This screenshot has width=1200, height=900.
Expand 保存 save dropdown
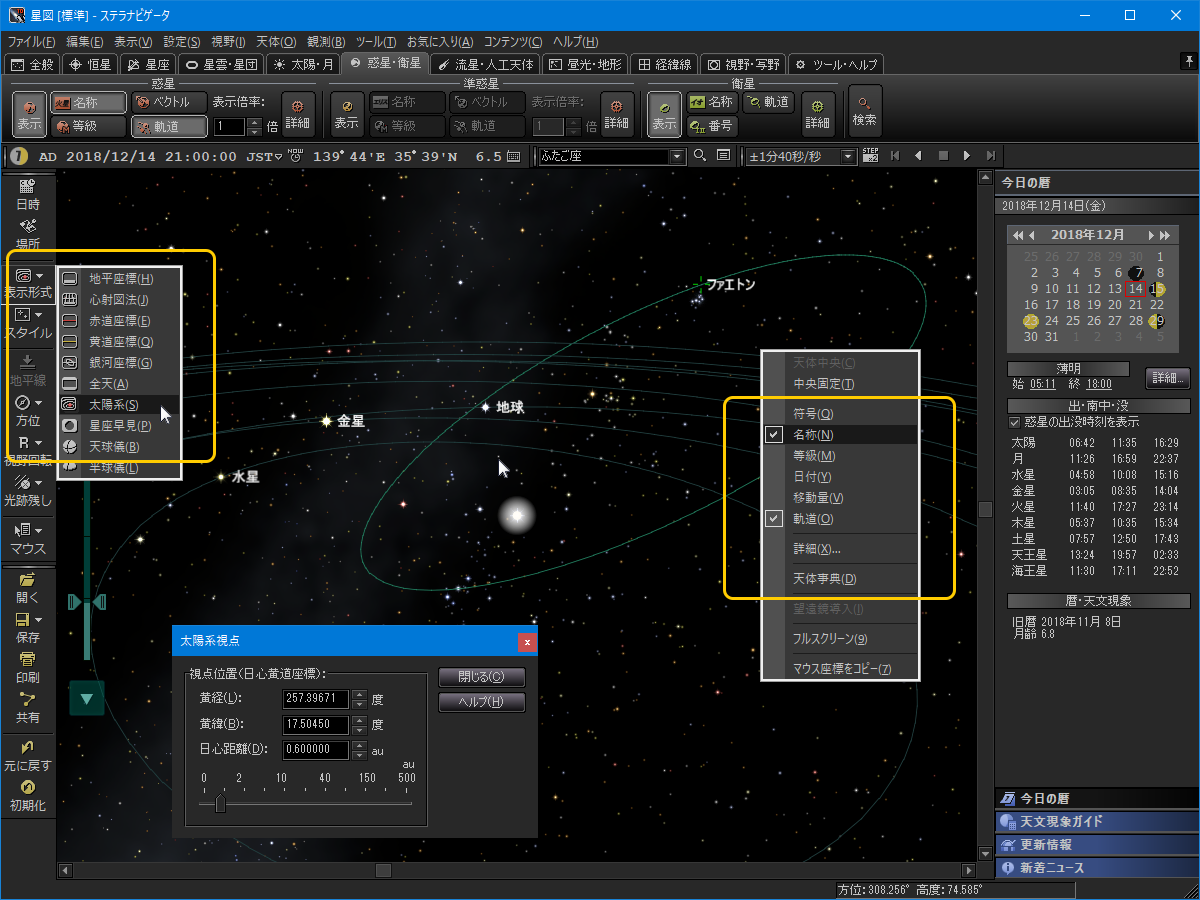39,619
